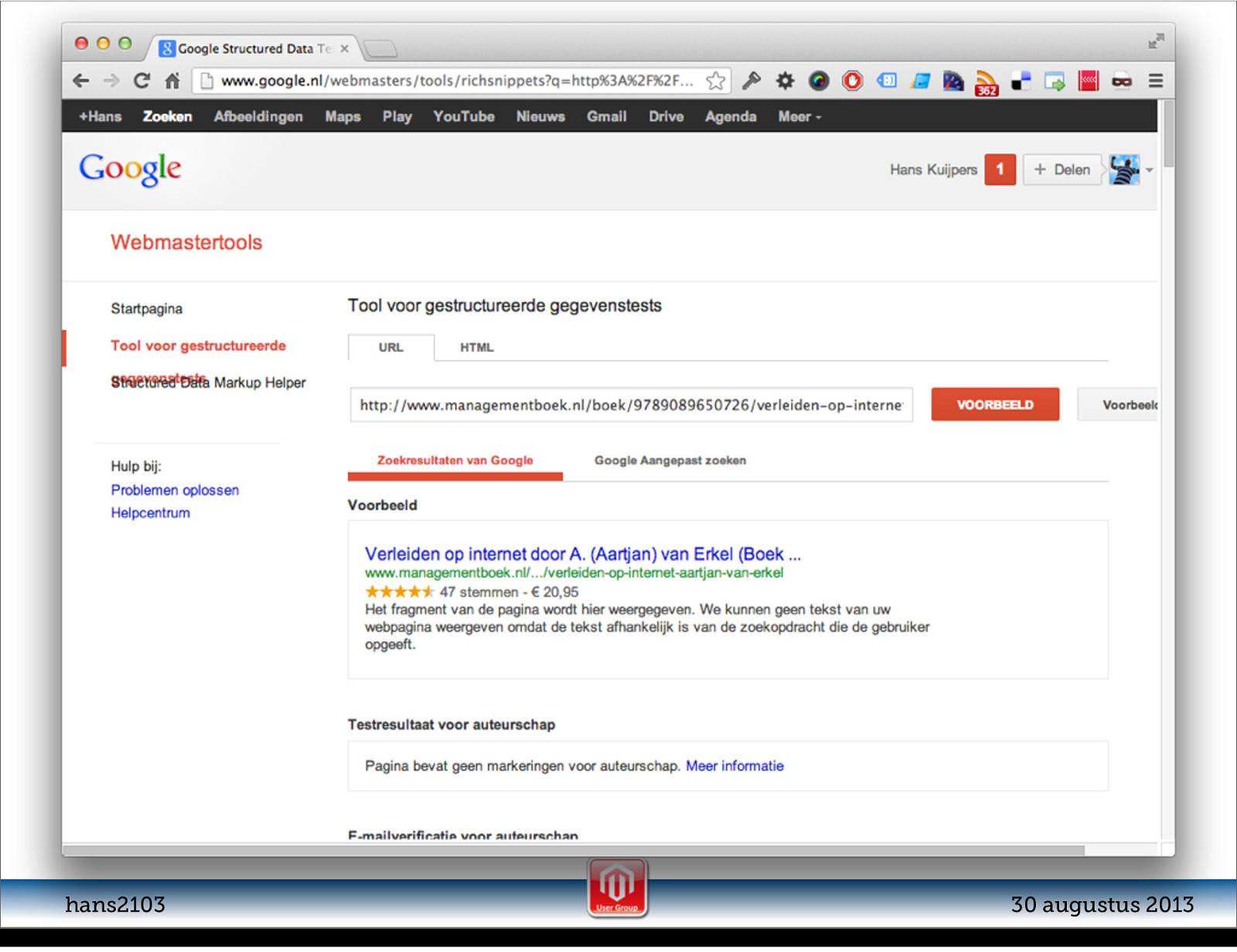Open Afbeeldingen in the Google bar
This screenshot has width=1237, height=952.
(x=258, y=117)
